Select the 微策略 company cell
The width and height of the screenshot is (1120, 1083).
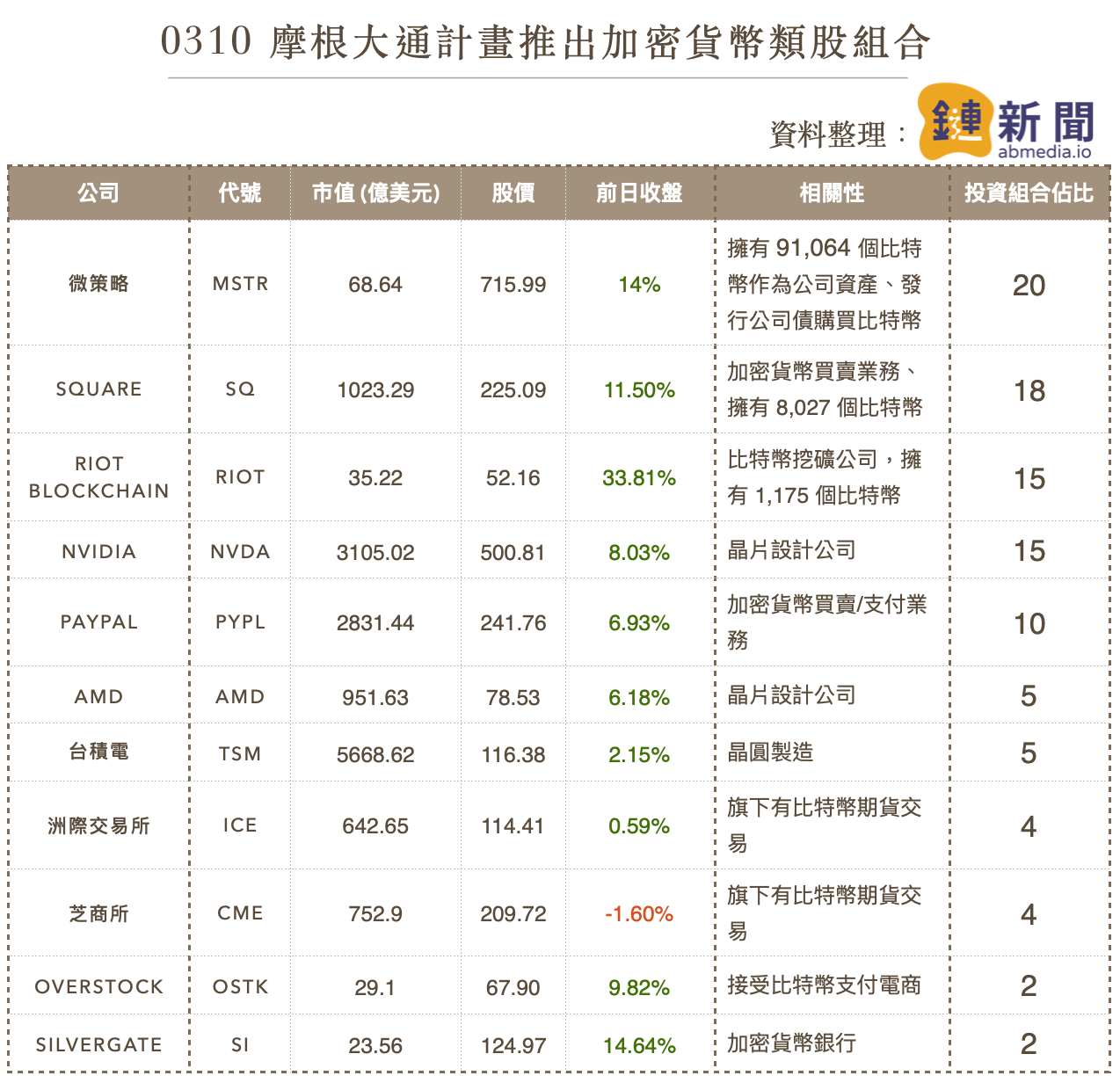98,283
